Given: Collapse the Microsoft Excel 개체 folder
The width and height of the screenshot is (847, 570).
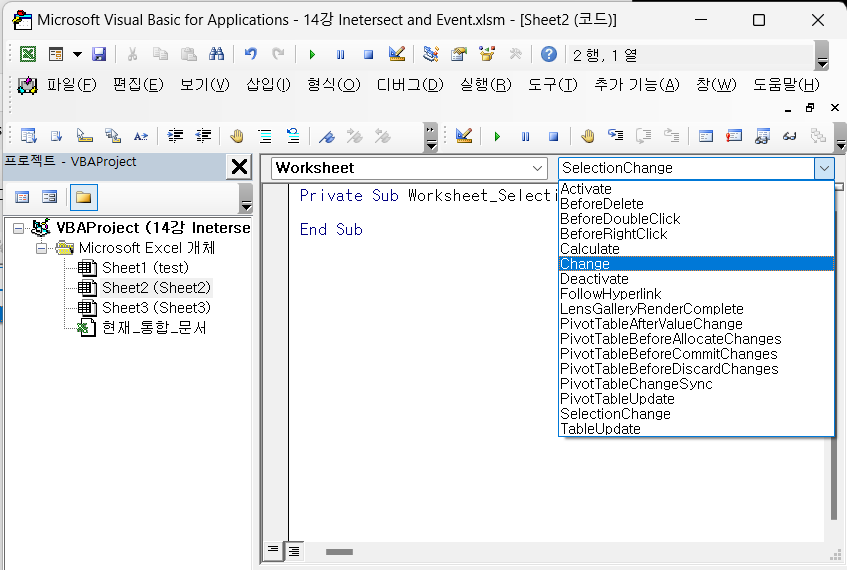Looking at the screenshot, I should click(x=42, y=249).
